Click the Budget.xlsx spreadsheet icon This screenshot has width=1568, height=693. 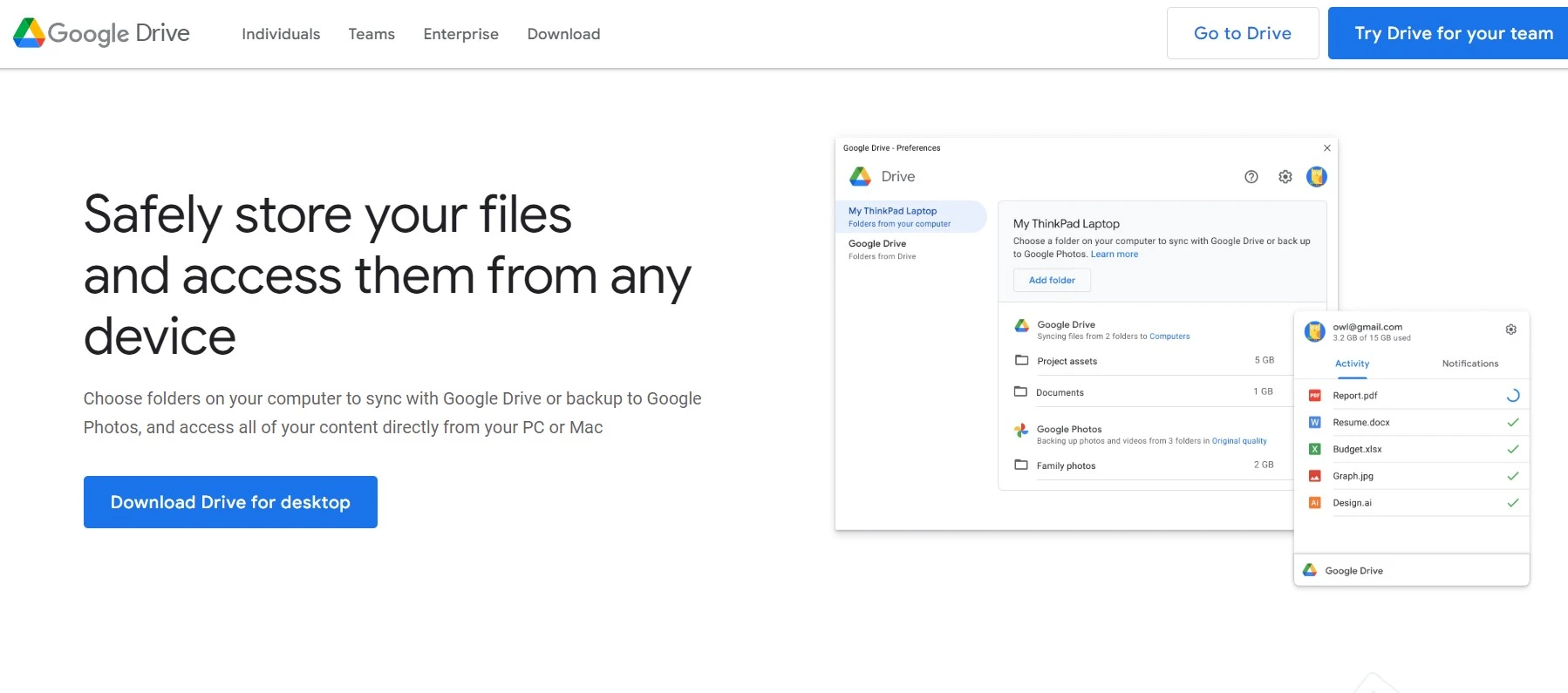pyautogui.click(x=1315, y=450)
